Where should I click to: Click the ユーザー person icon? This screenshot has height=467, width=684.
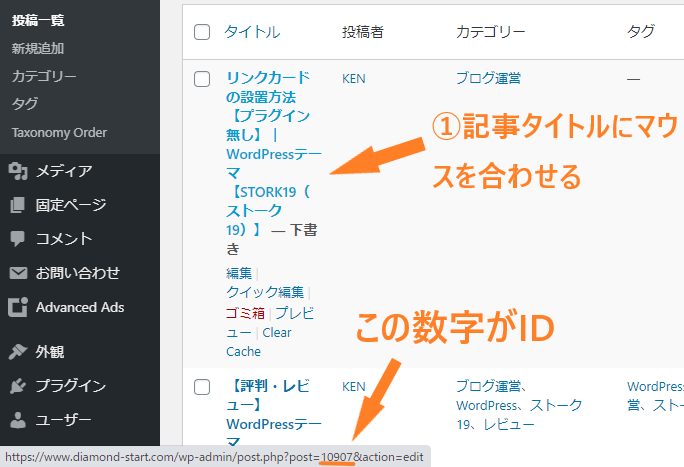(x=18, y=419)
